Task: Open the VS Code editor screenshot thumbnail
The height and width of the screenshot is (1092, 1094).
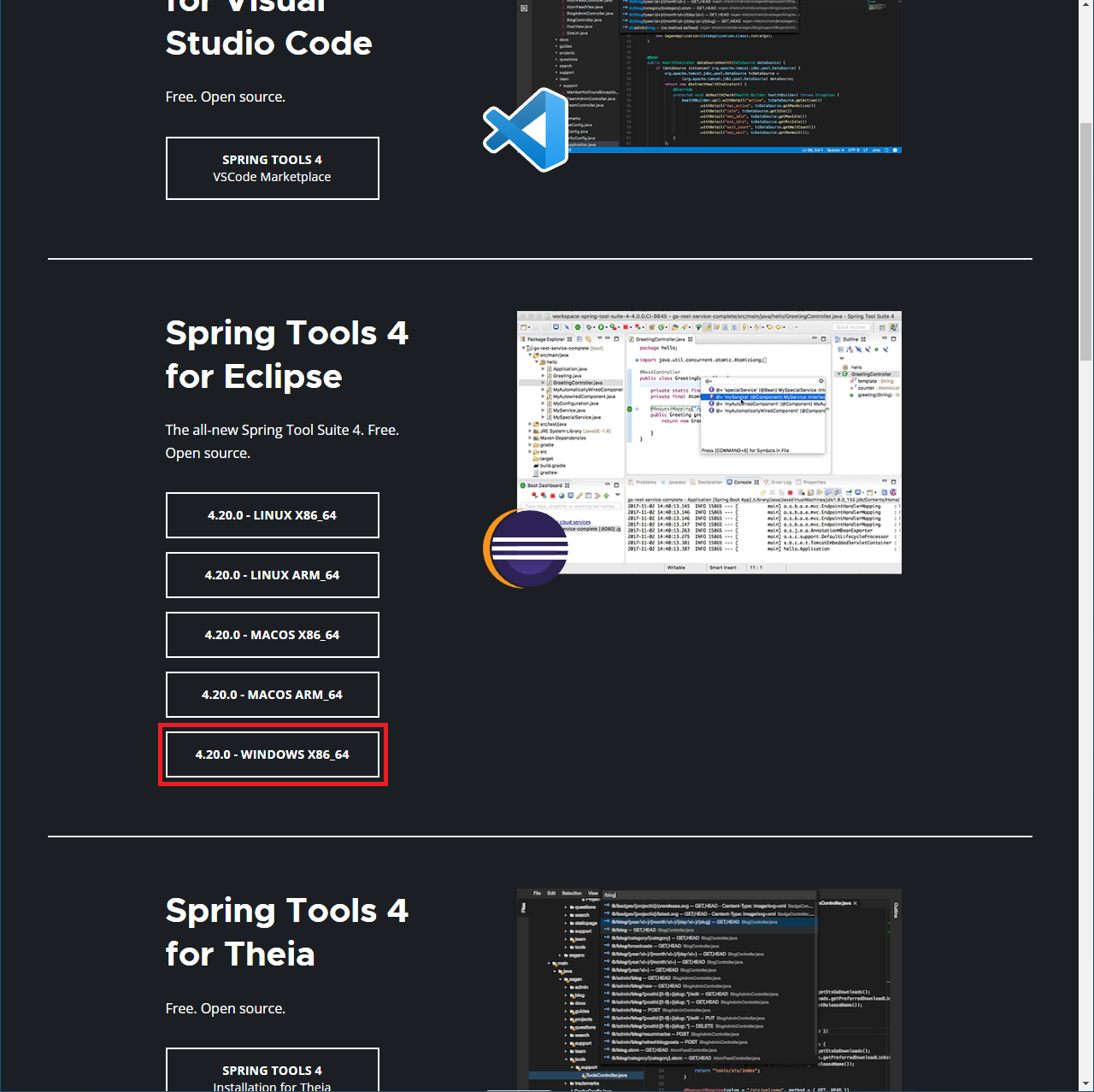Action: (x=709, y=77)
